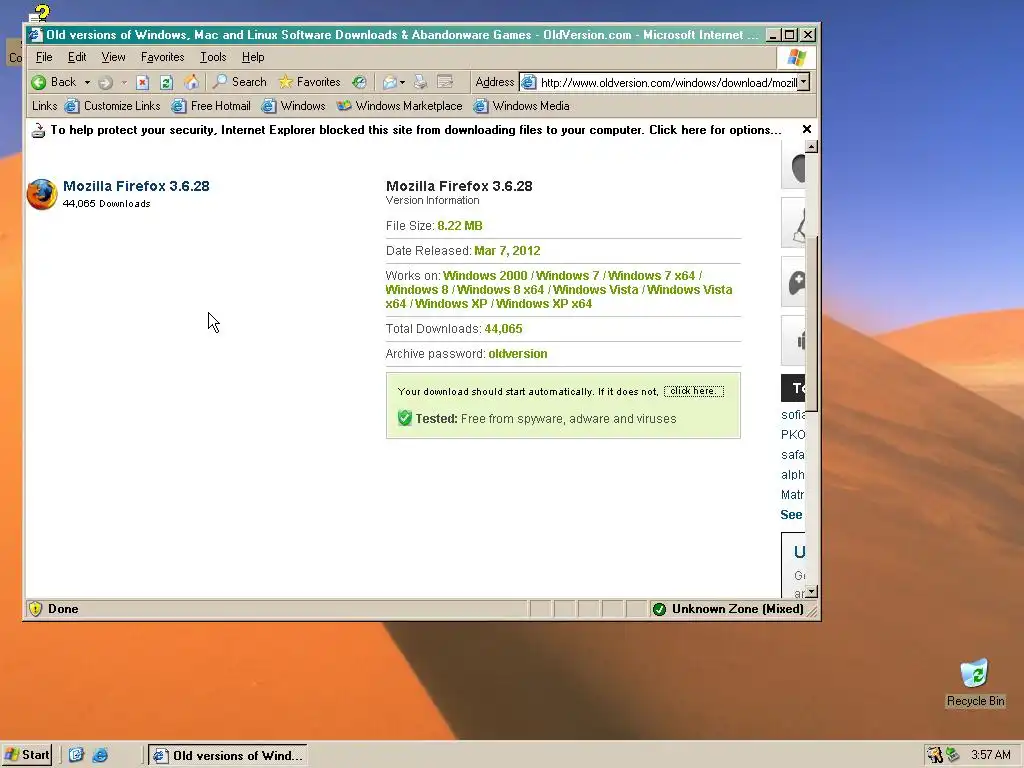Click the Edit page toolbar icon
The width and height of the screenshot is (1024, 768).
[x=445, y=82]
